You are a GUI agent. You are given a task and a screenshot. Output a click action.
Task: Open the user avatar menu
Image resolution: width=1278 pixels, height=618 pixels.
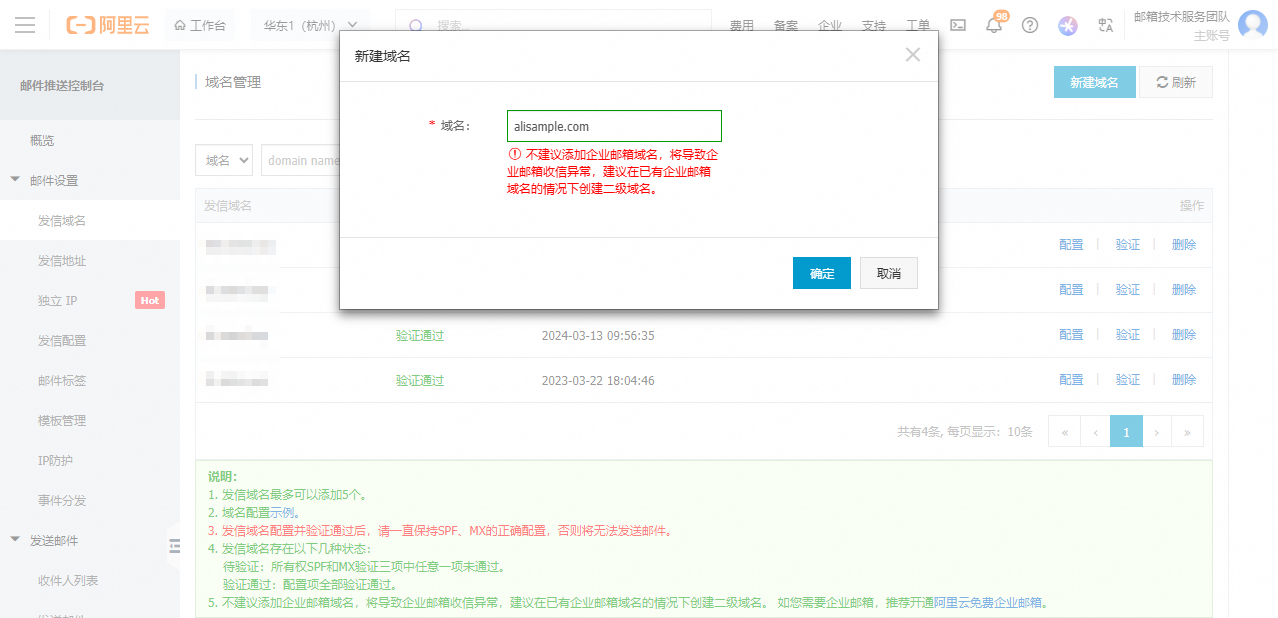(x=1253, y=25)
